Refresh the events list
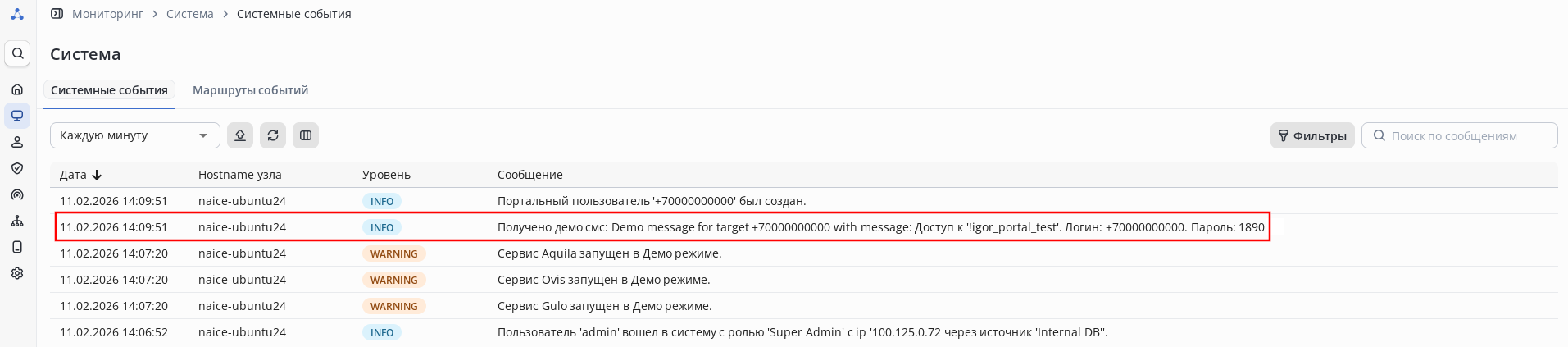The image size is (1568, 347). [x=273, y=135]
